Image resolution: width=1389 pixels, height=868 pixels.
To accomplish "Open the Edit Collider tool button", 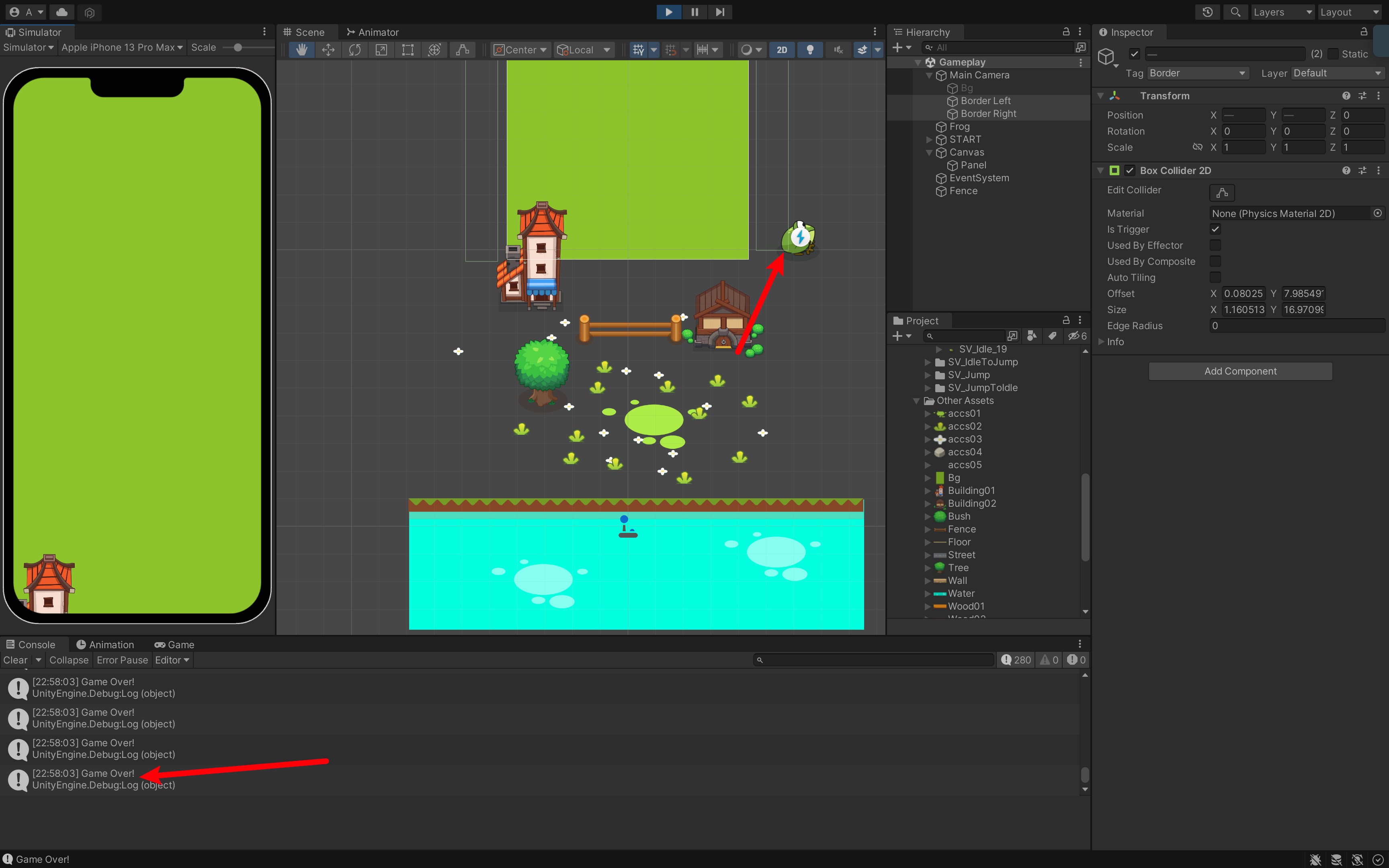I will [x=1222, y=192].
